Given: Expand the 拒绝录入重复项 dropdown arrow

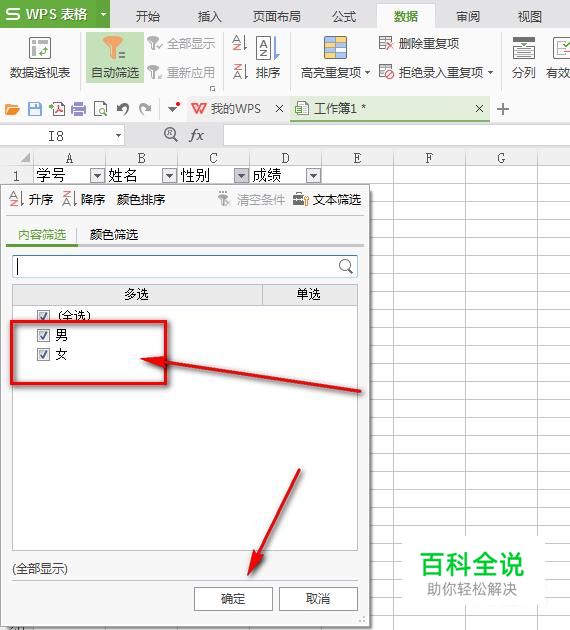Looking at the screenshot, I should pyautogui.click(x=490, y=73).
